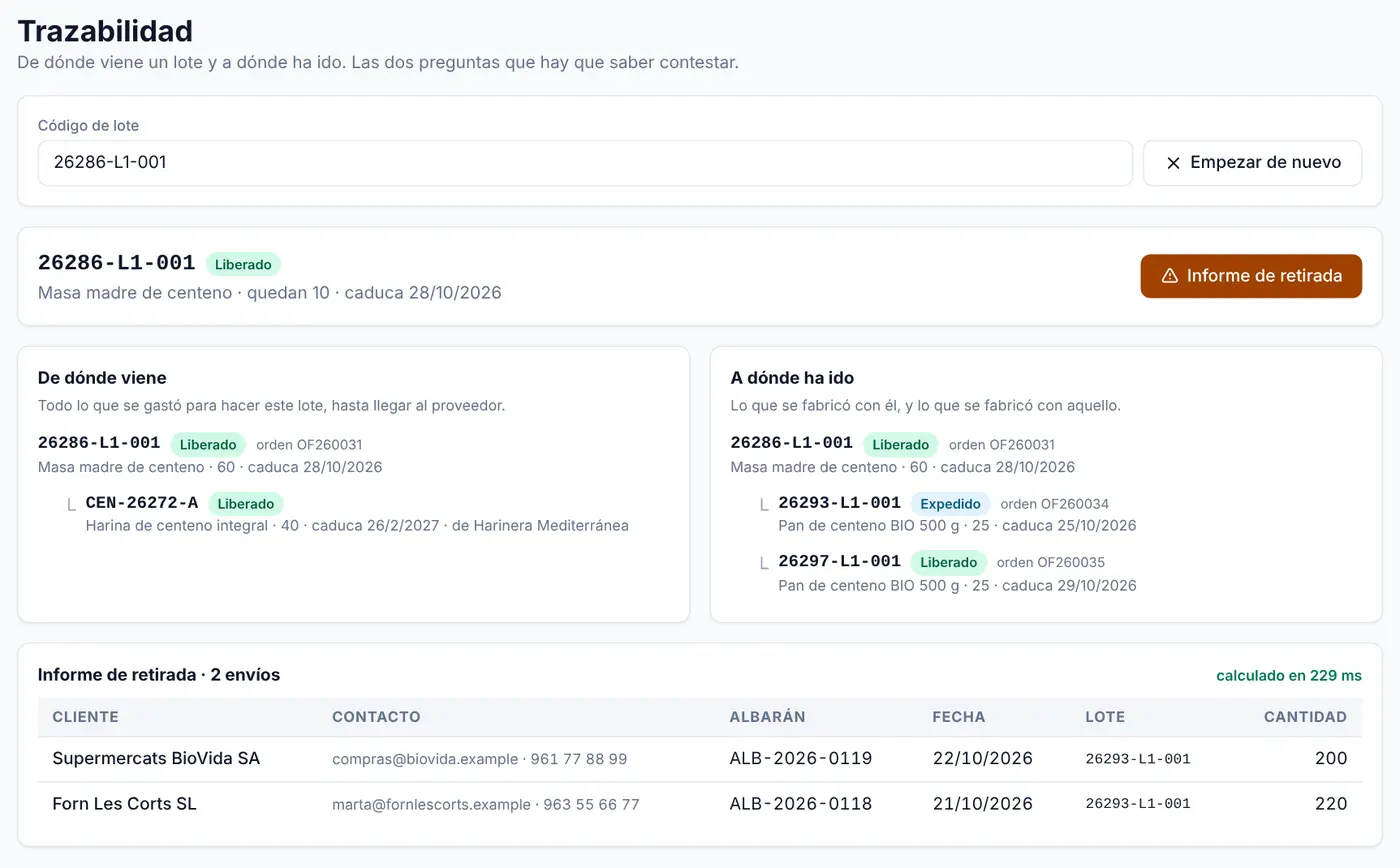Click the warning triangle icon on Informe de retirada
Viewport: 1400px width, 868px height.
pyautogui.click(x=1169, y=276)
